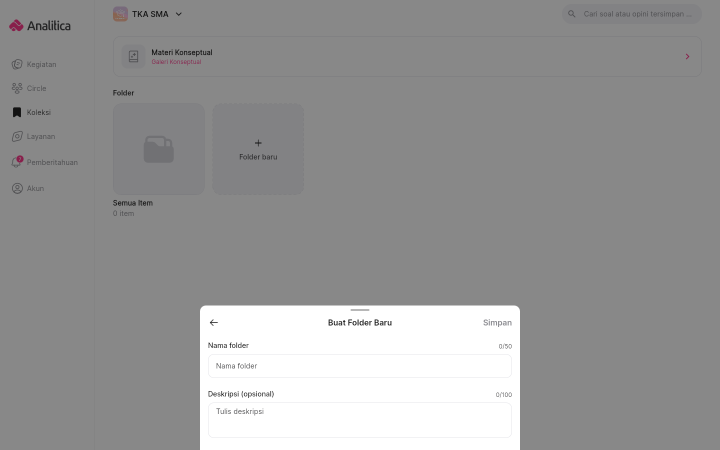Click the Materi Konseptual title
Image resolution: width=720 pixels, height=450 pixels.
(182, 52)
